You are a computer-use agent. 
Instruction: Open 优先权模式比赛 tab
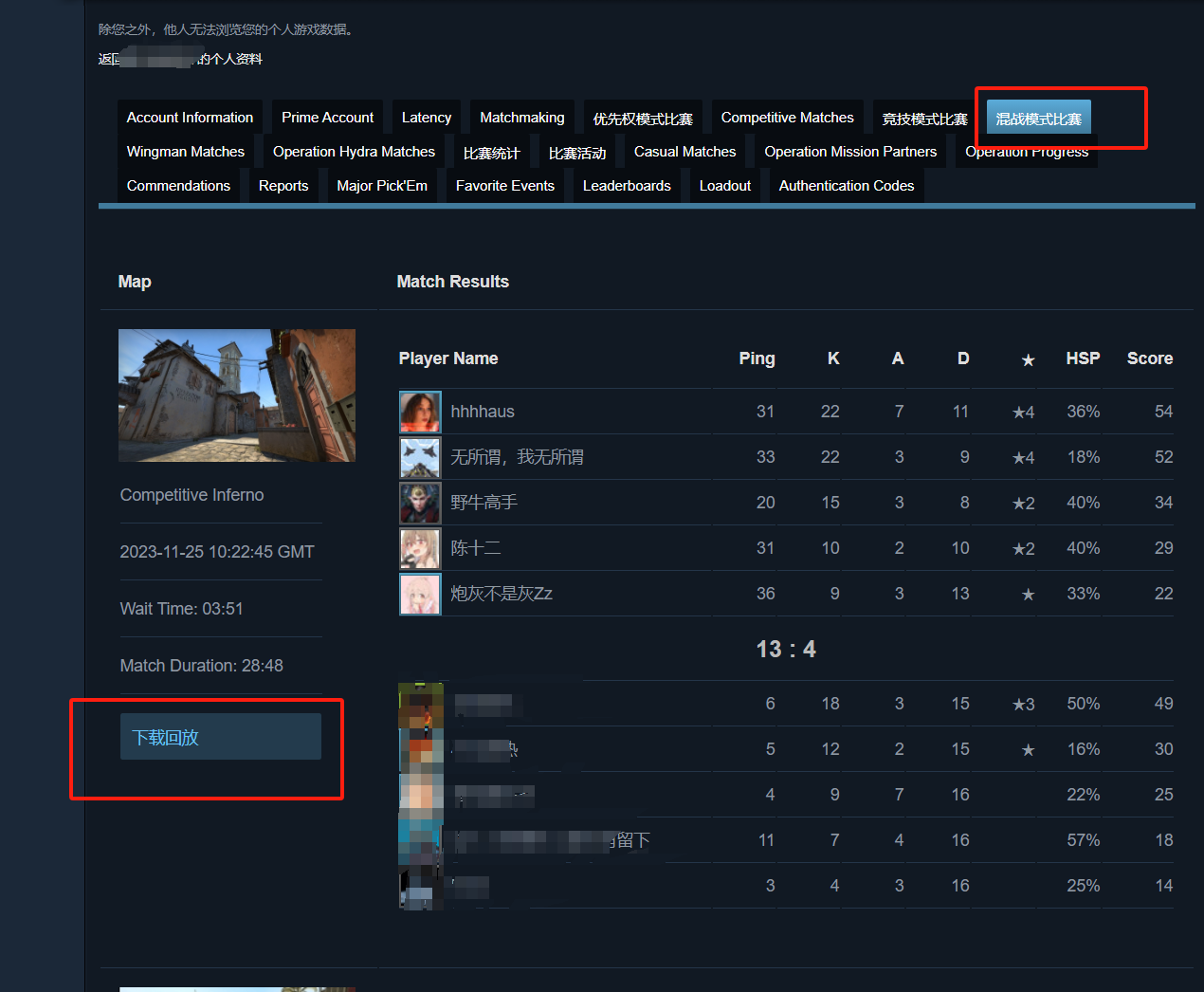(643, 119)
